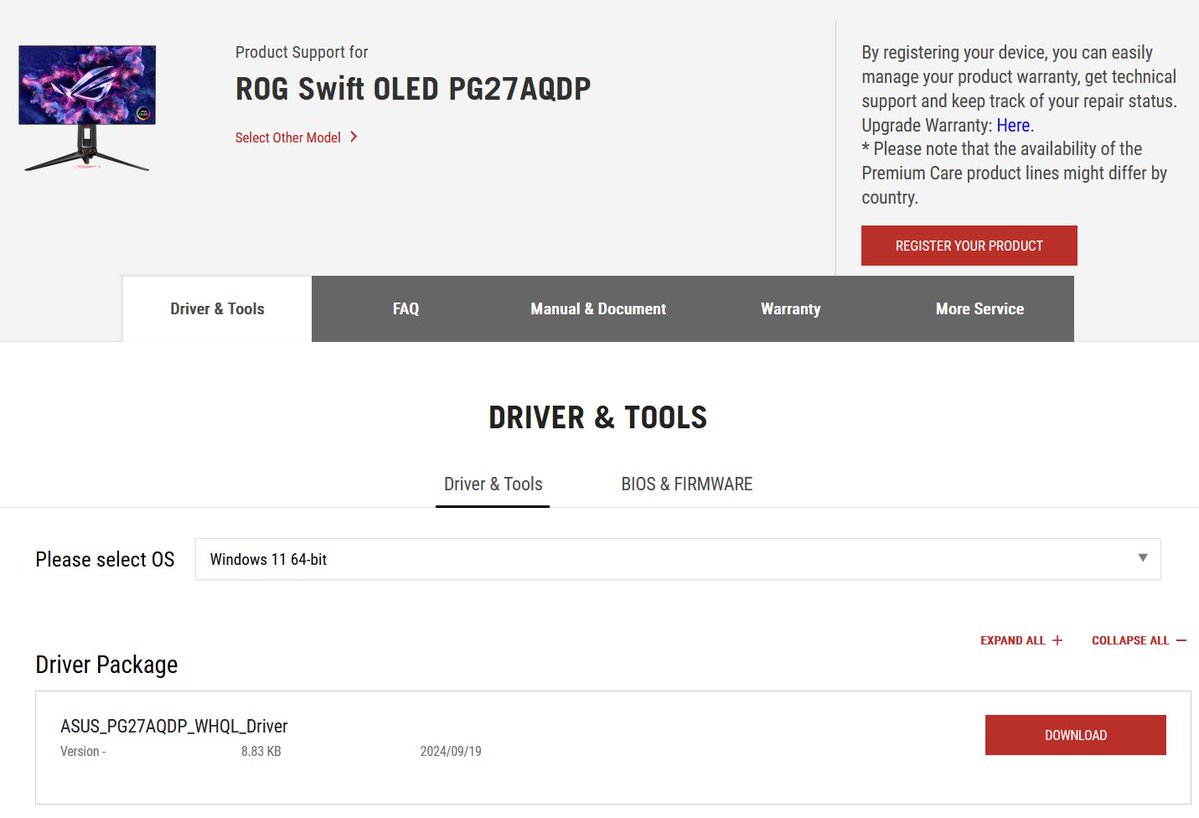Open the More Service tab
The image size is (1199, 818).
980,309
